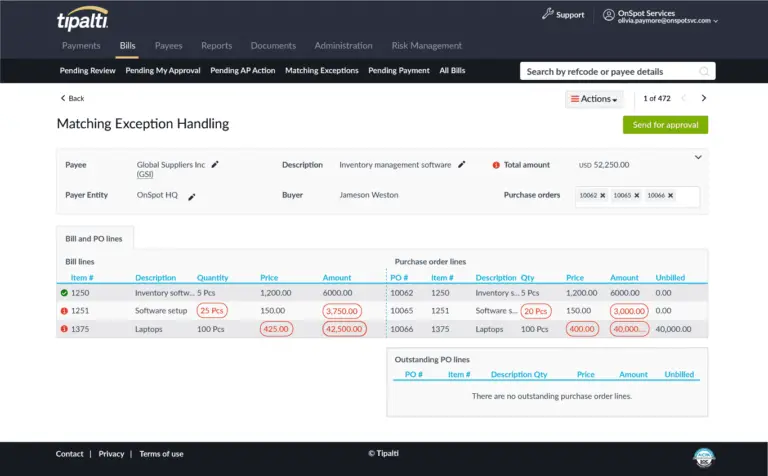Remove purchase order 10062 tag
The width and height of the screenshot is (768, 476).
[x=602, y=195]
